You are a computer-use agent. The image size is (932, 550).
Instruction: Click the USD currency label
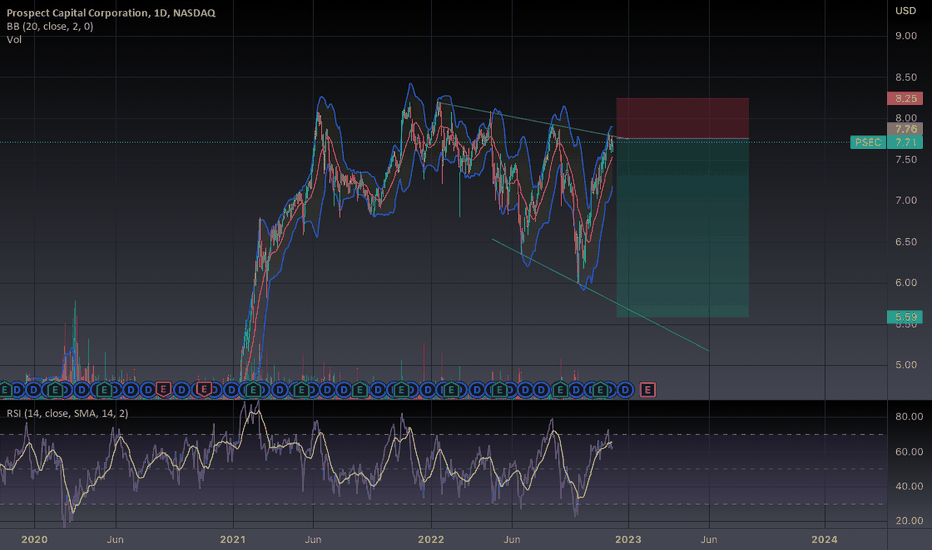click(906, 11)
